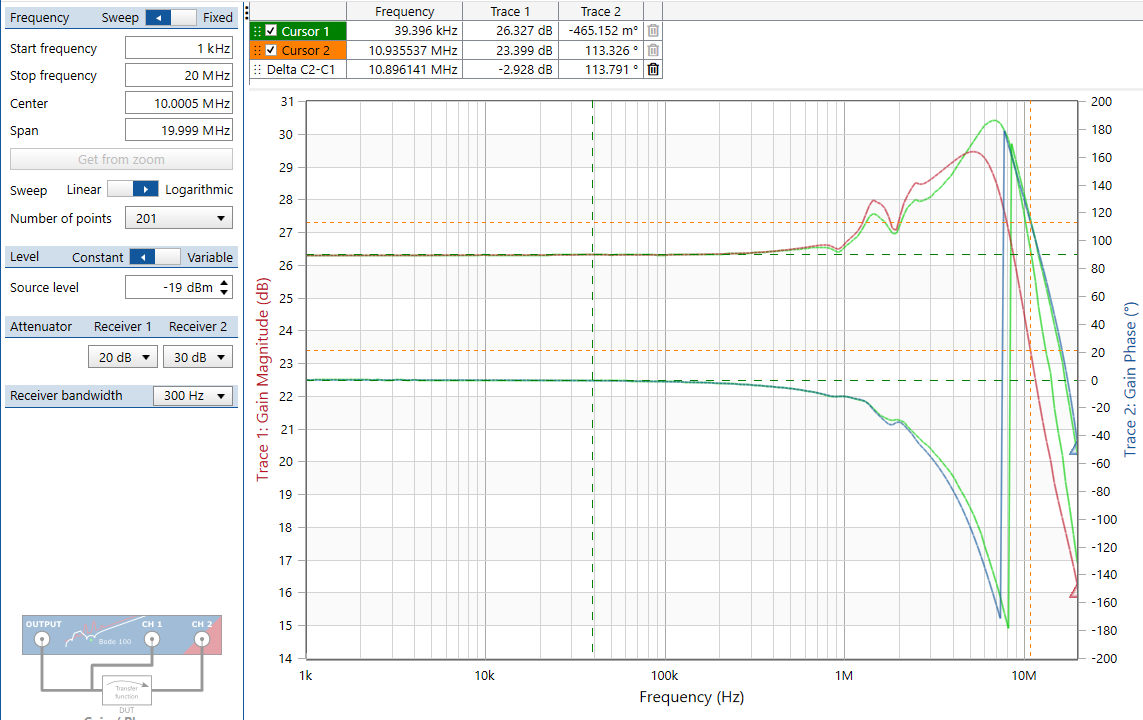Open Receiver bandwidth 300 Hz dropdown

click(193, 396)
